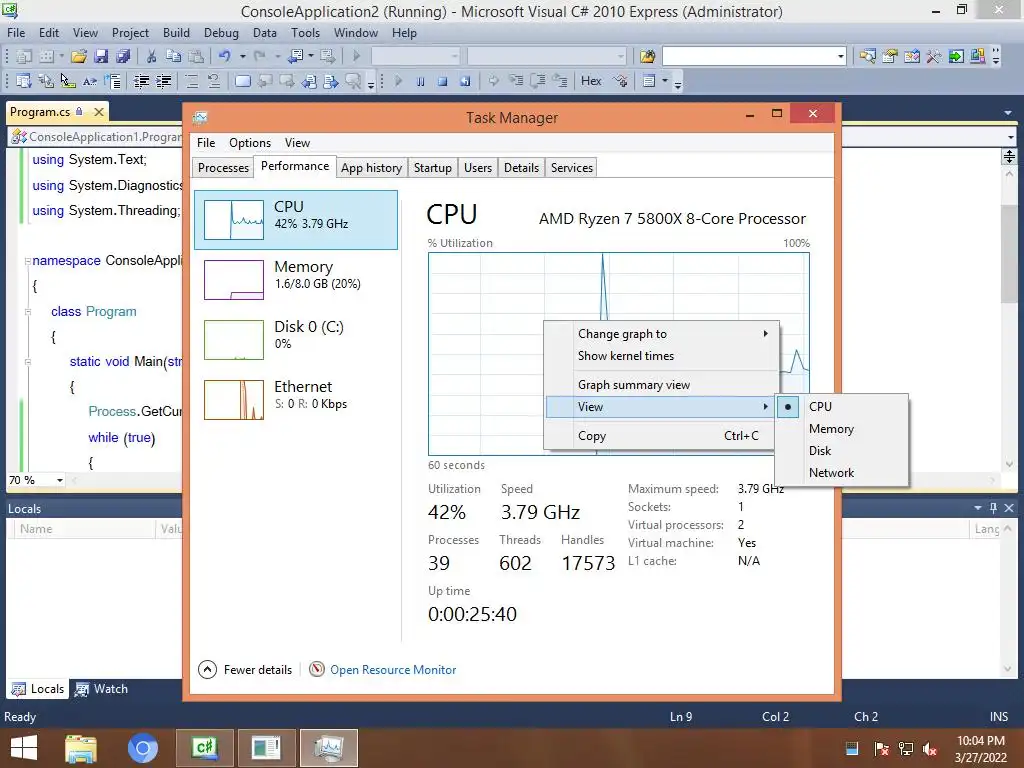Comment out selected lines icon
The width and height of the screenshot is (1024, 768).
191,81
